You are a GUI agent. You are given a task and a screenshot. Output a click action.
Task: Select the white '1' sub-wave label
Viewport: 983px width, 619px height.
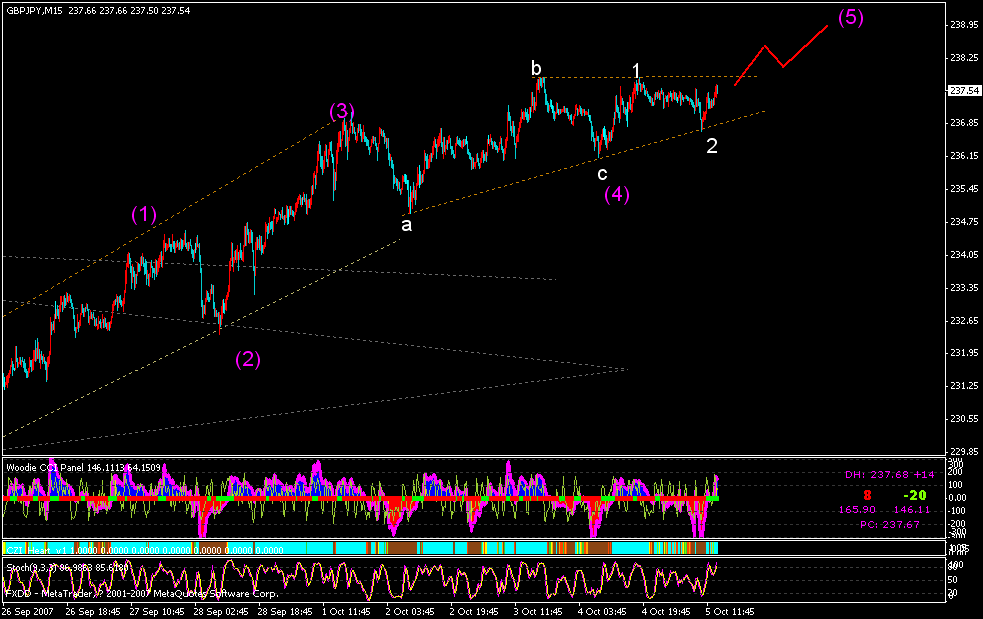(x=636, y=70)
